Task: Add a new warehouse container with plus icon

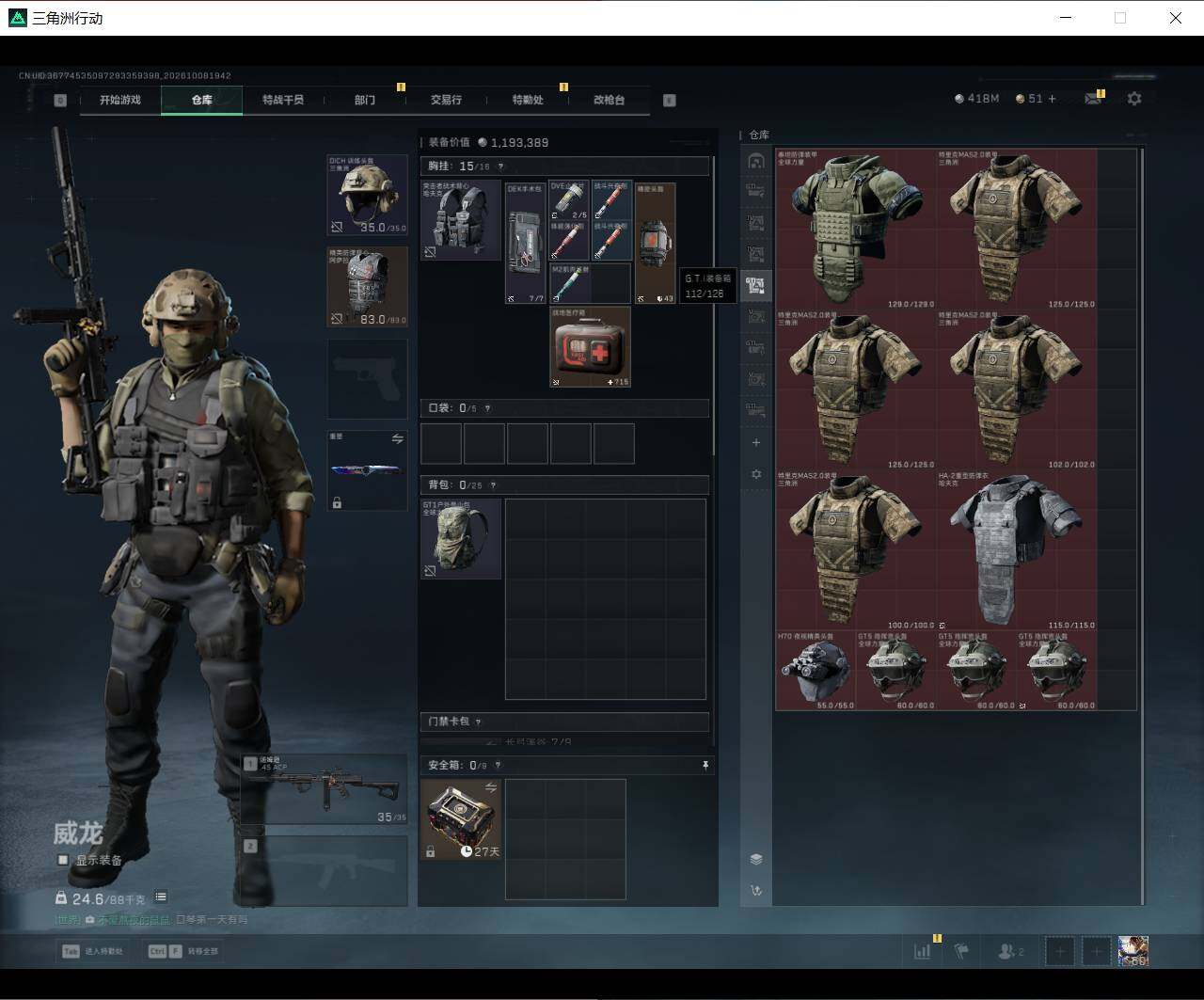Action: pos(756,442)
